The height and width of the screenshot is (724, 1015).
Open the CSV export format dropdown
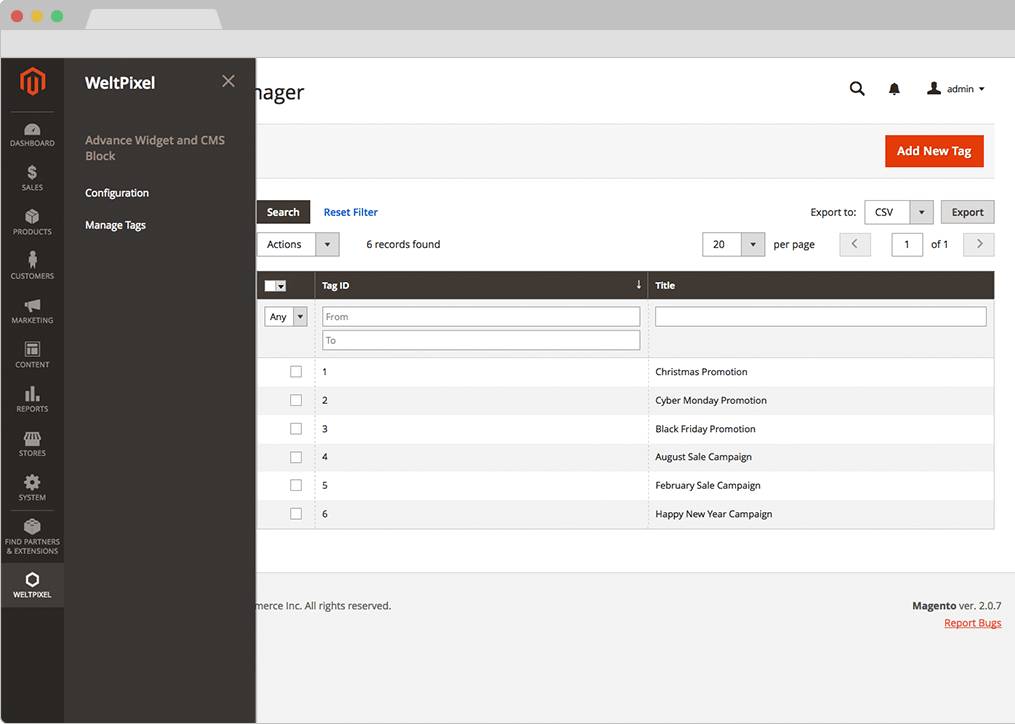tap(898, 212)
